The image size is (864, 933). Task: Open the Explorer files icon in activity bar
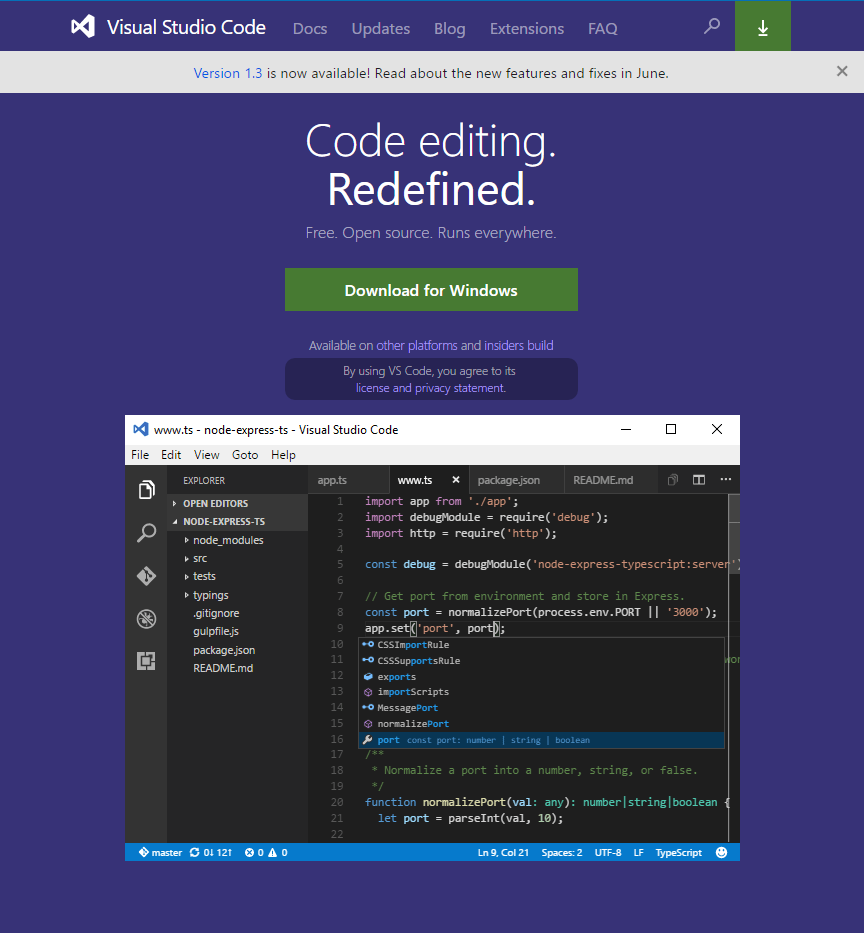pyautogui.click(x=146, y=490)
